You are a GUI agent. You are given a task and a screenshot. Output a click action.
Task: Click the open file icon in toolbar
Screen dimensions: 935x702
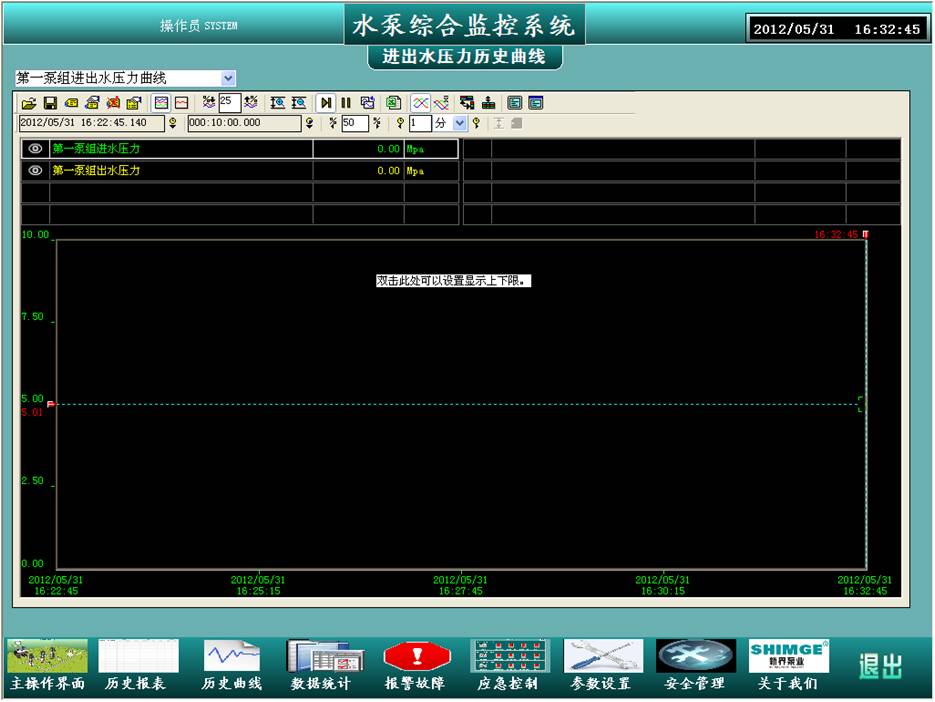click(x=28, y=103)
